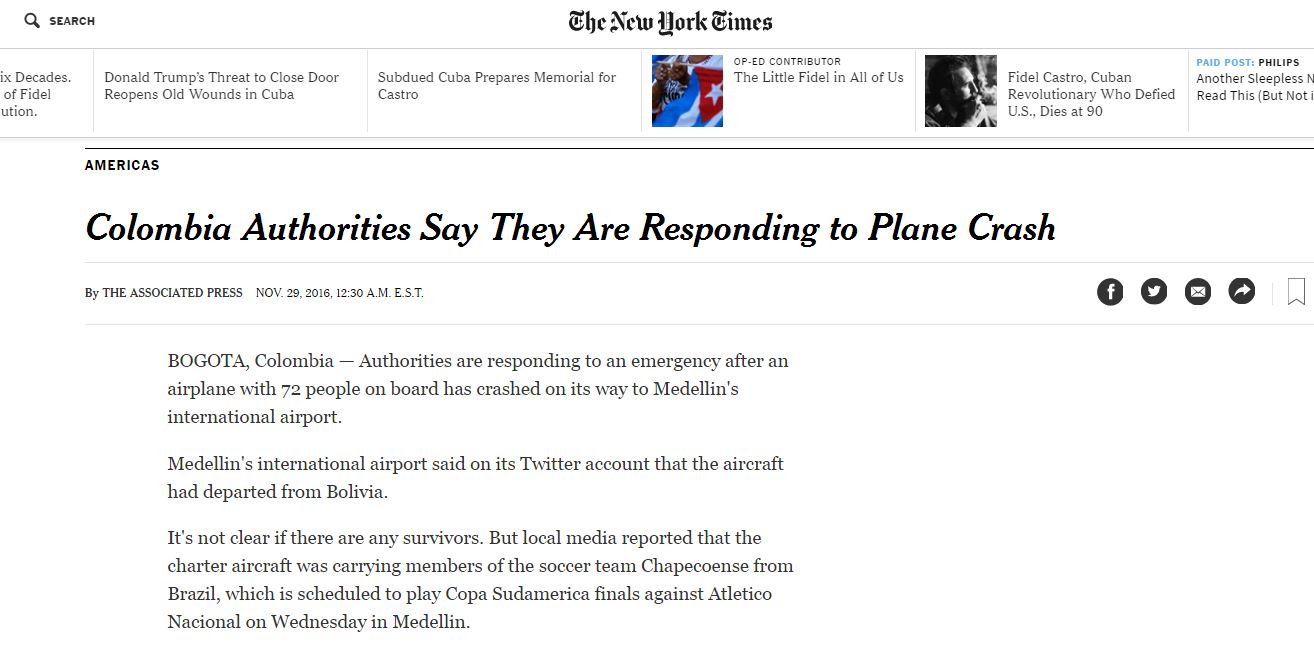Open the Philips paid post story
The image size is (1314, 667).
[x=1255, y=87]
